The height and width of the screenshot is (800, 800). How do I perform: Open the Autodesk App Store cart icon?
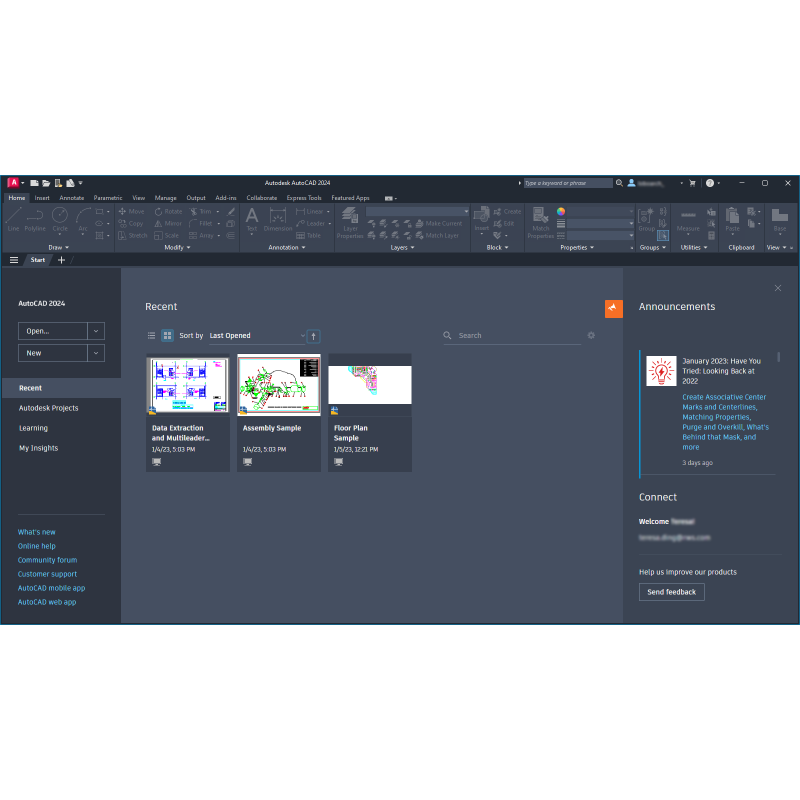click(x=691, y=183)
